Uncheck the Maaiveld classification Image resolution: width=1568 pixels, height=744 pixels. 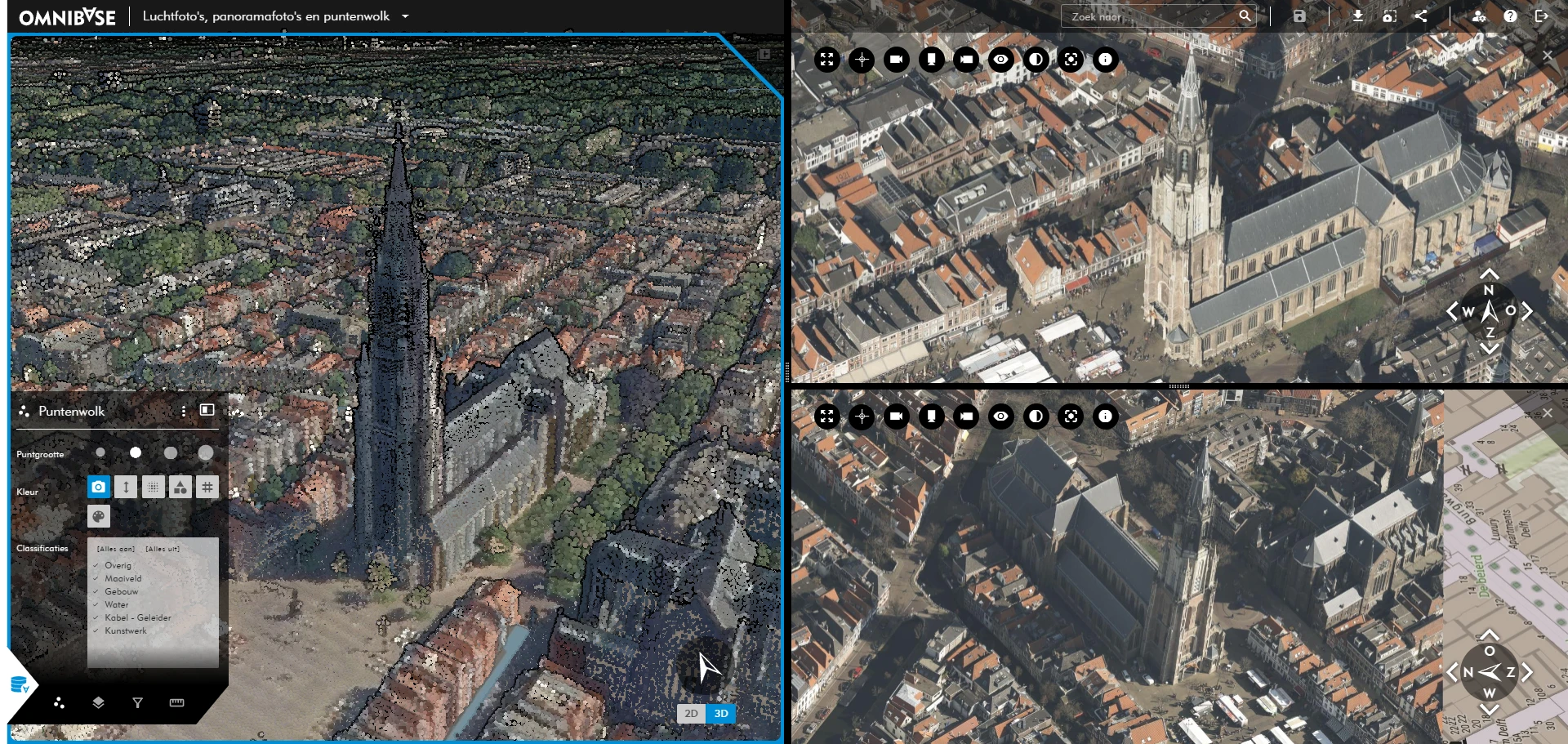[96, 578]
